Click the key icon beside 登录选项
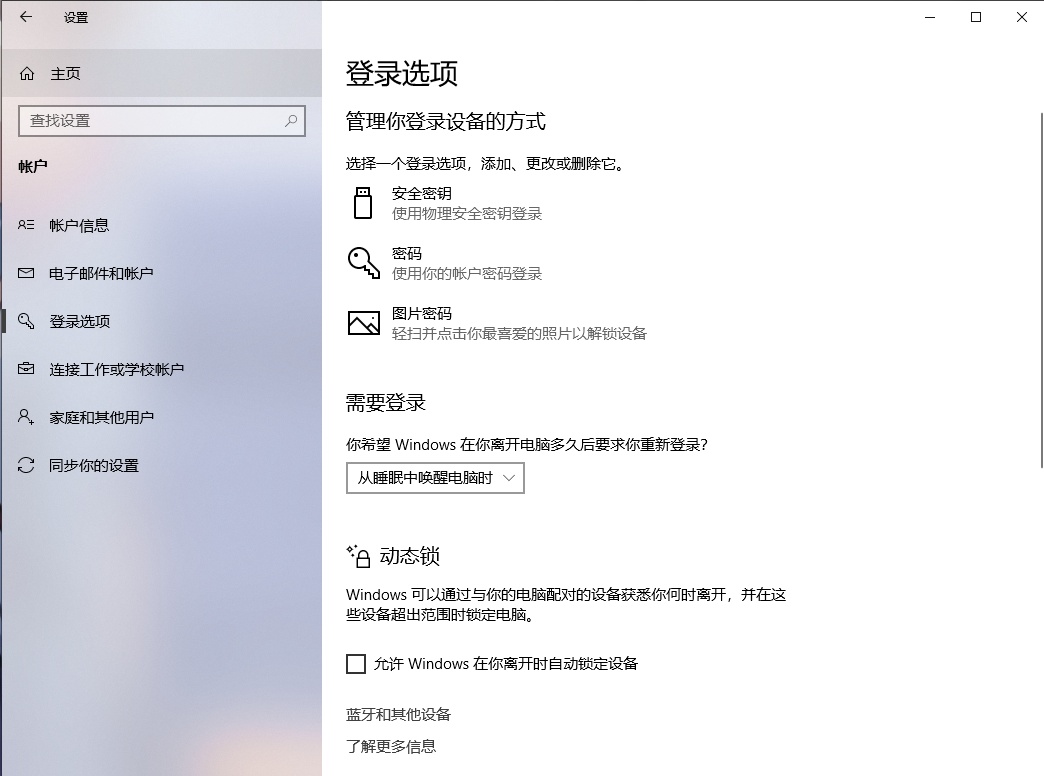The height and width of the screenshot is (776, 1044). (26, 321)
